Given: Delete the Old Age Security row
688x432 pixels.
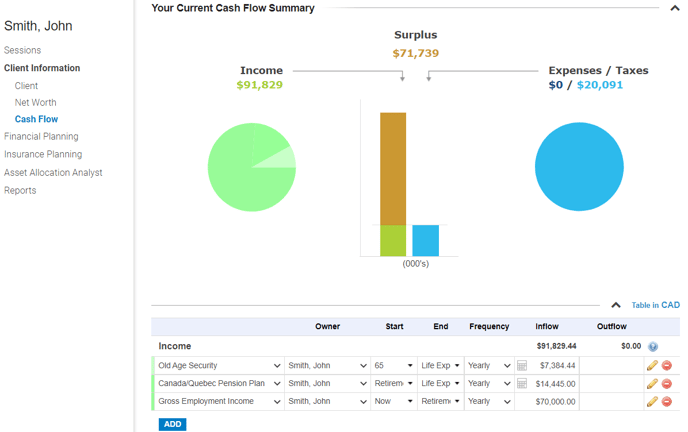Looking at the screenshot, I should click(667, 366).
